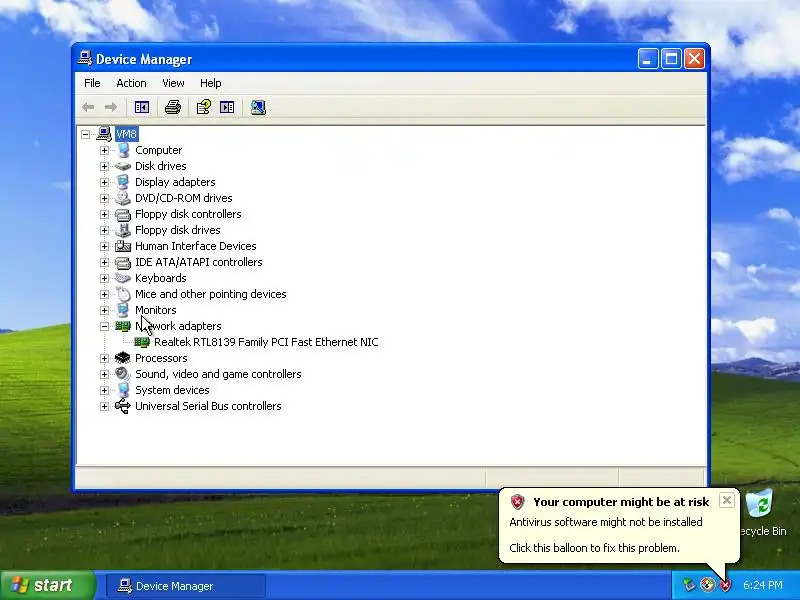Click the Display adapters icon
The image size is (800, 600).
tap(123, 182)
